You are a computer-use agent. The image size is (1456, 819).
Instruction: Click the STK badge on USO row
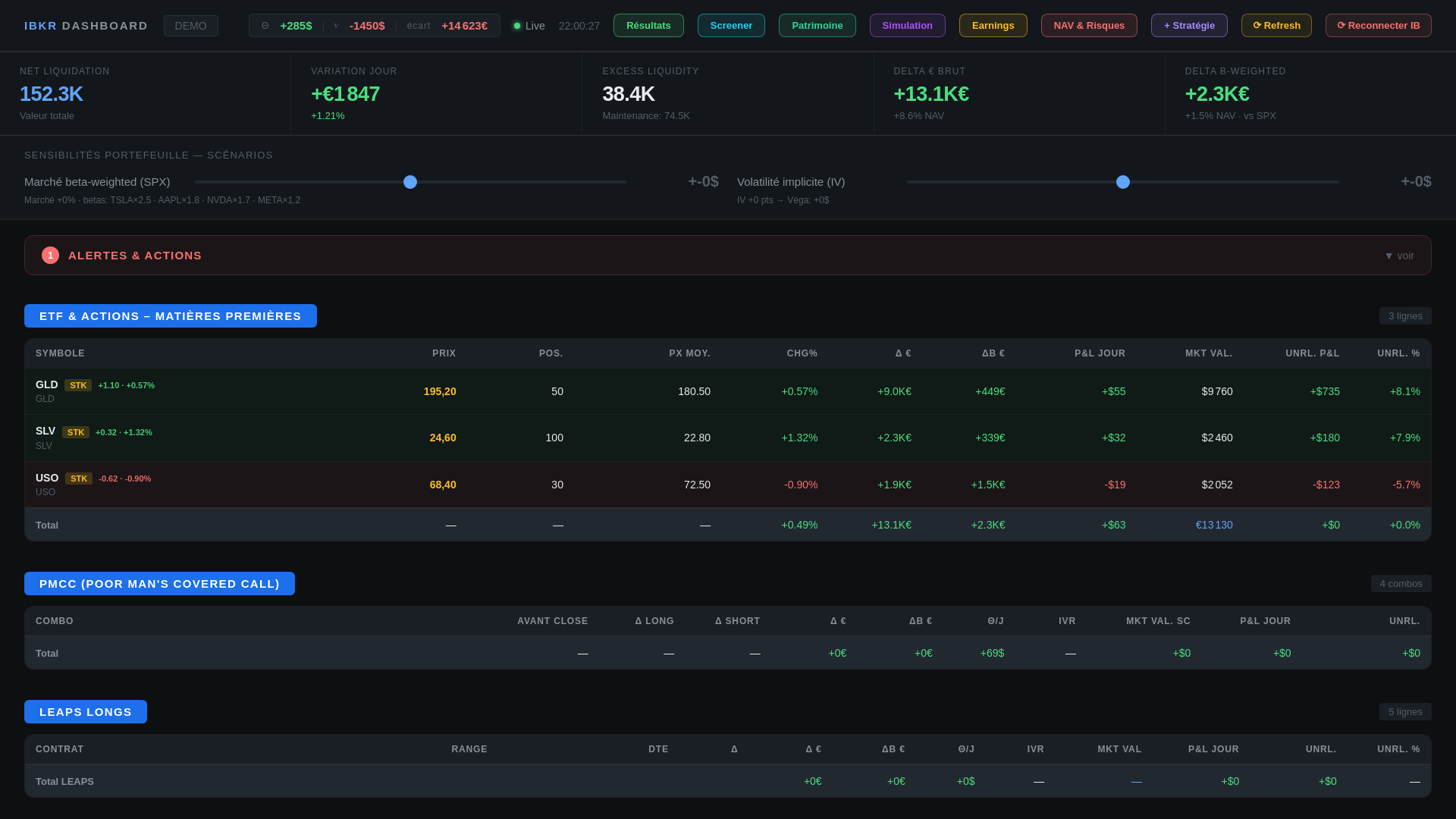coord(78,479)
